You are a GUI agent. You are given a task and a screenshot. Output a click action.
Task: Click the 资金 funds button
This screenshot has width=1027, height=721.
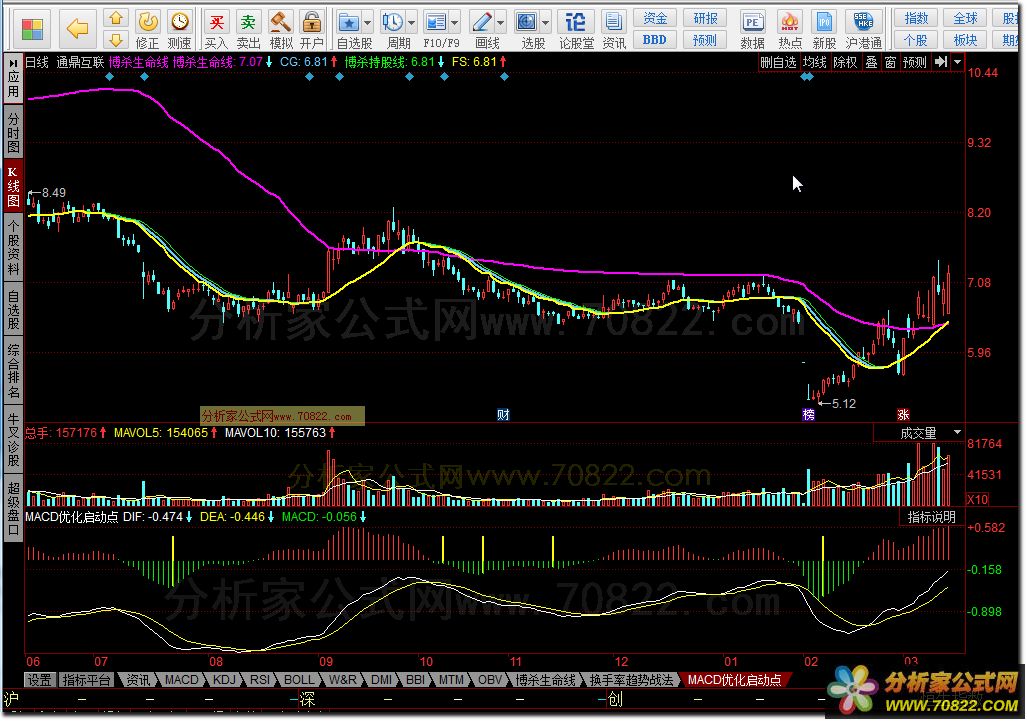pos(655,18)
